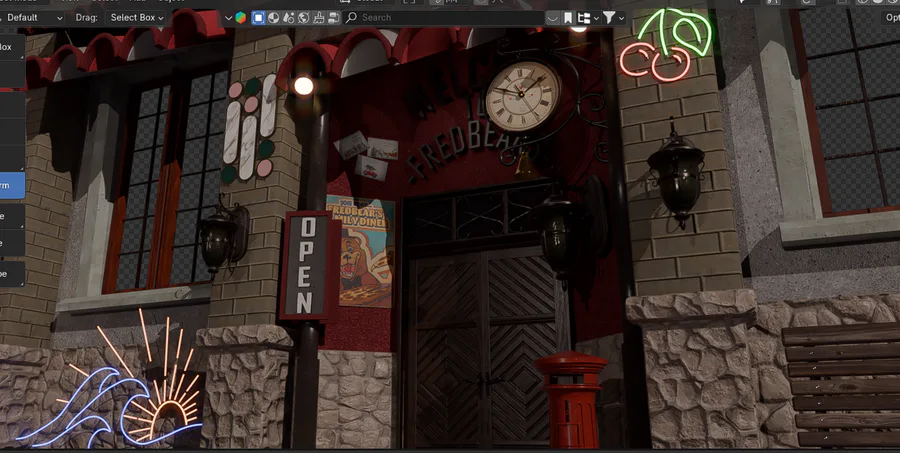Click the partially visible Options button
Screen dimensions: 900x453
tap(891, 18)
